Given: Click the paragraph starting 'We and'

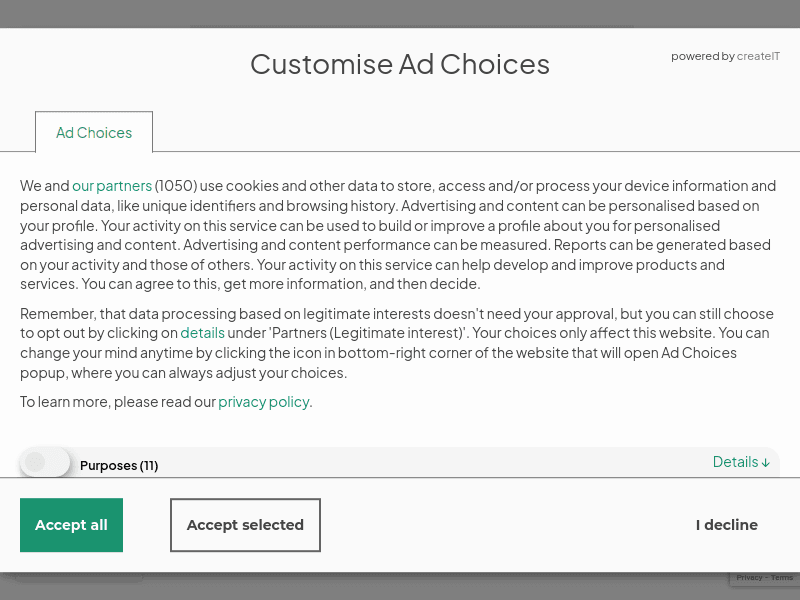Looking at the screenshot, I should tap(400, 235).
